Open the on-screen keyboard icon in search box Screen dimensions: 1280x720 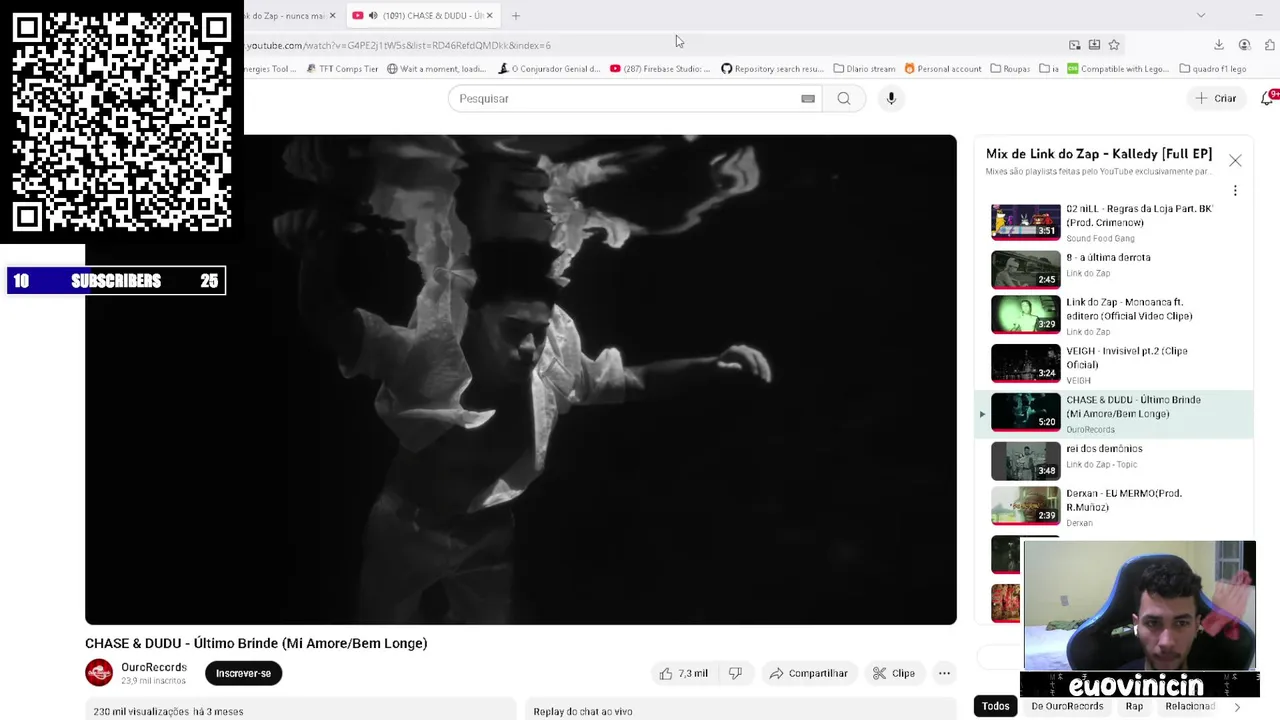(x=808, y=98)
